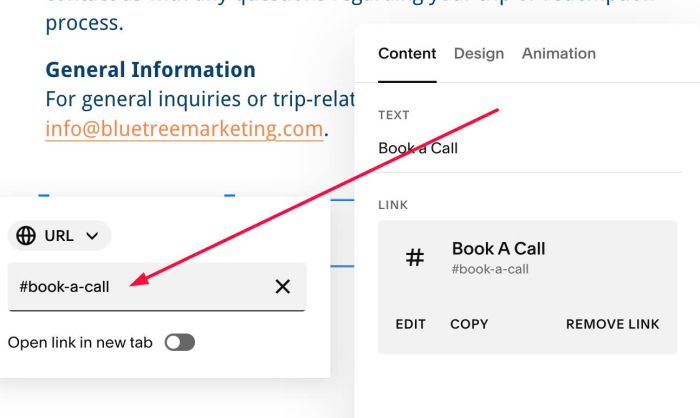Select the Content tab
The height and width of the screenshot is (418, 700).
point(407,54)
